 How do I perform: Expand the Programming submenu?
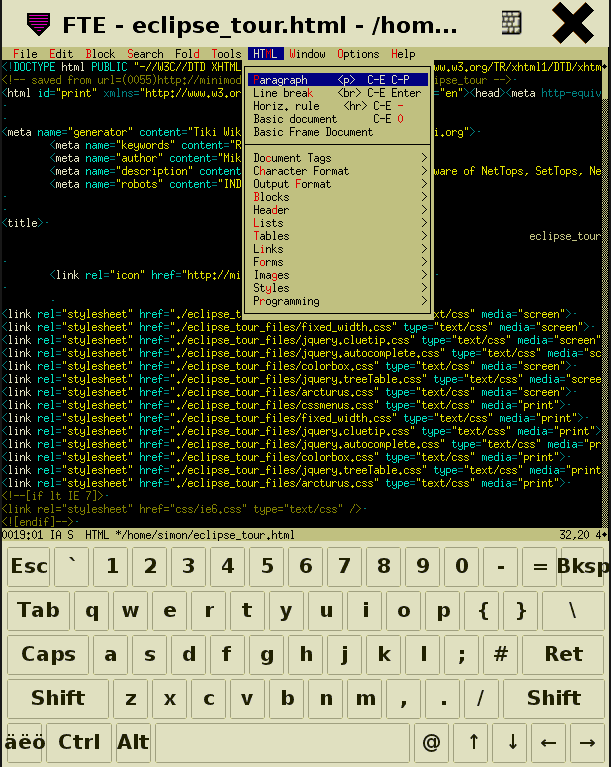[338, 301]
